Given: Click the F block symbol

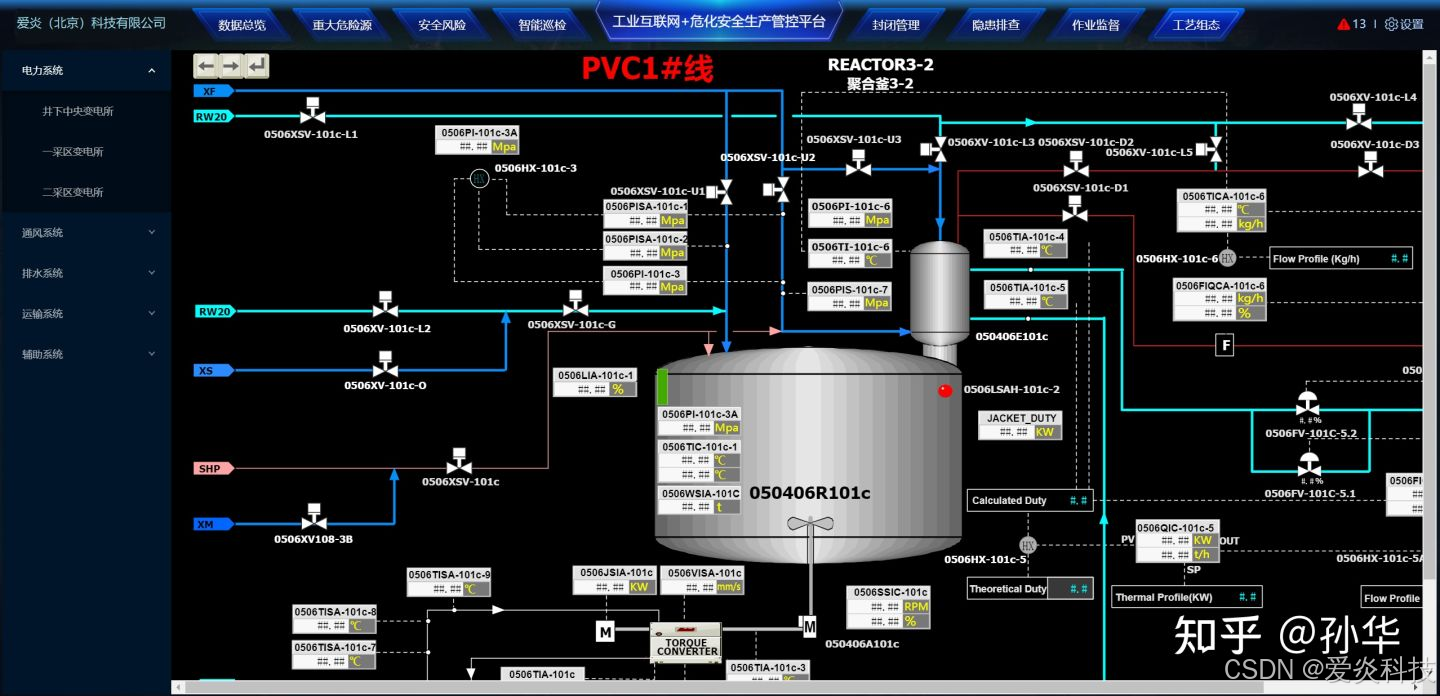Looking at the screenshot, I should 1225,345.
